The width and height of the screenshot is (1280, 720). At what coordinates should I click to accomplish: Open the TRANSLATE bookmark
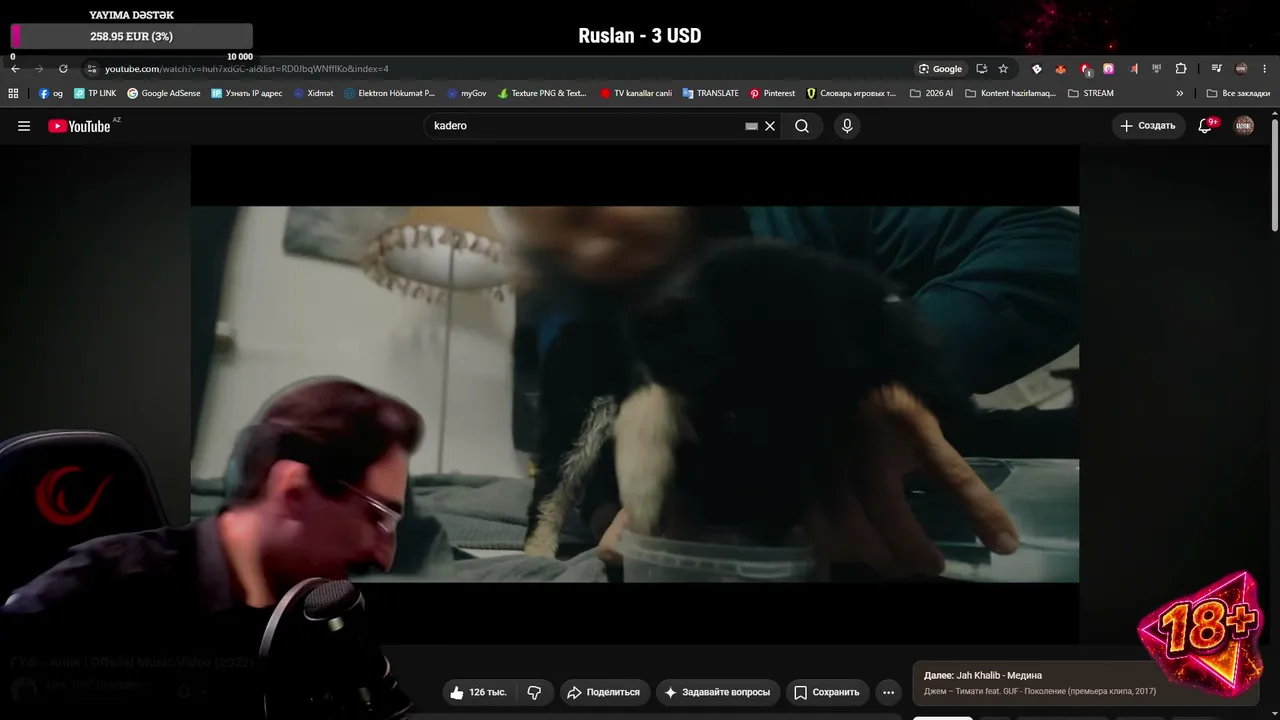coord(710,93)
